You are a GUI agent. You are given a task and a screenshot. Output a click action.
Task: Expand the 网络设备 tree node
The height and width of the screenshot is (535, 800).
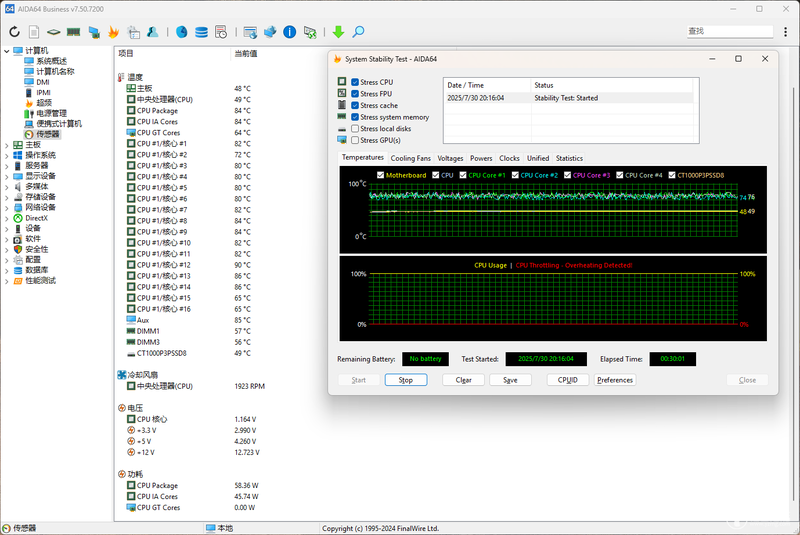pos(7,208)
